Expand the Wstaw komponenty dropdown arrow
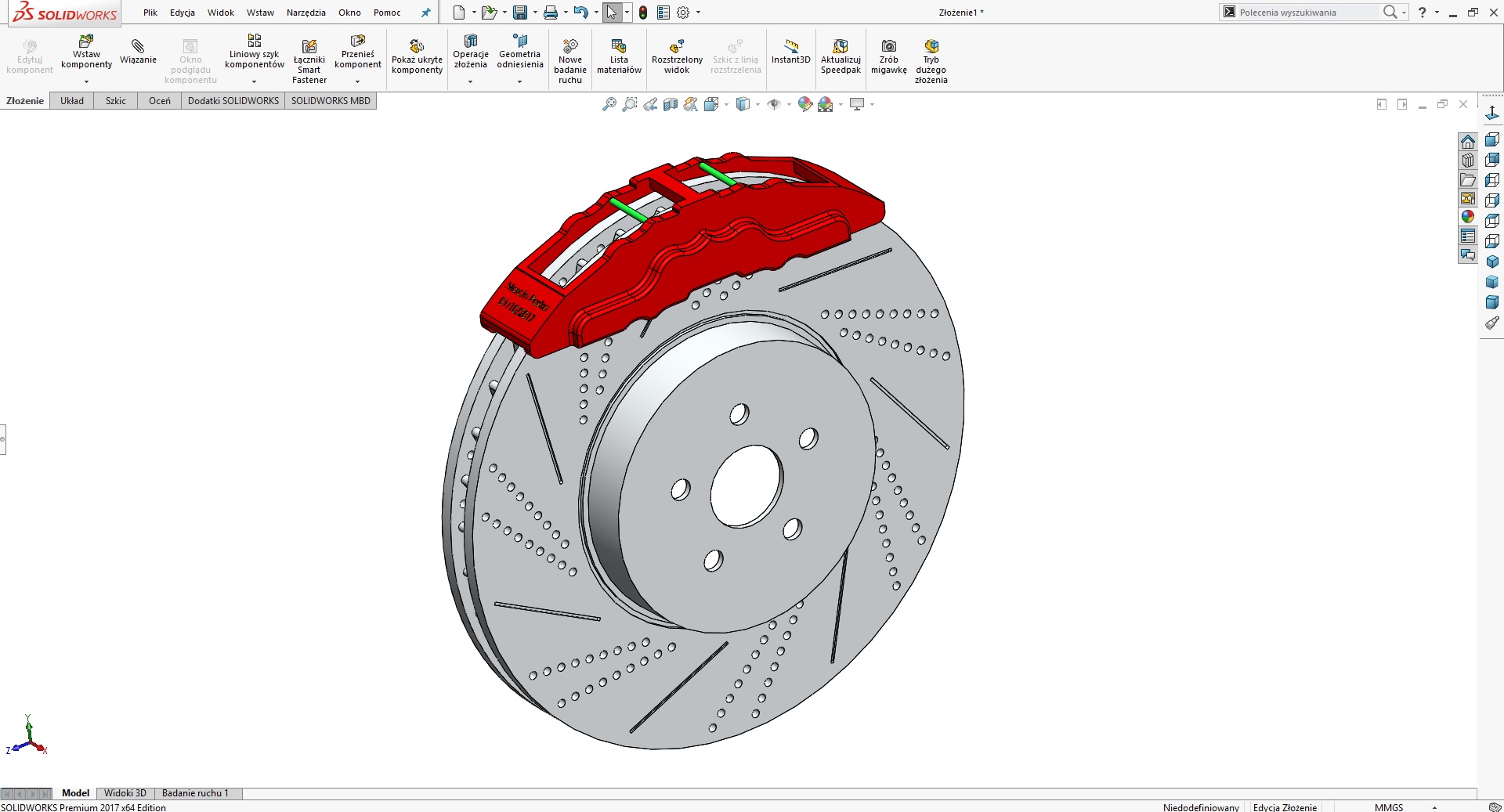Image resolution: width=1504 pixels, height=812 pixels. tap(86, 81)
